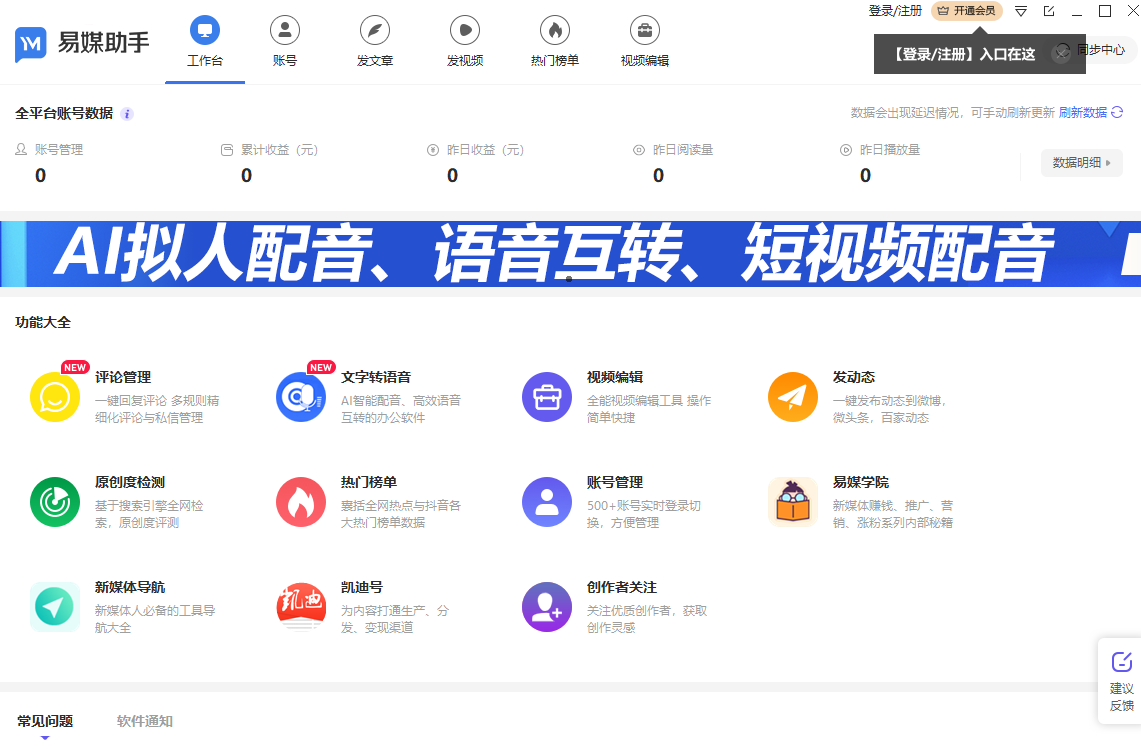Screen dimensions: 1141x749
Task: Open 易媒学院 media academy
Action: tap(793, 501)
